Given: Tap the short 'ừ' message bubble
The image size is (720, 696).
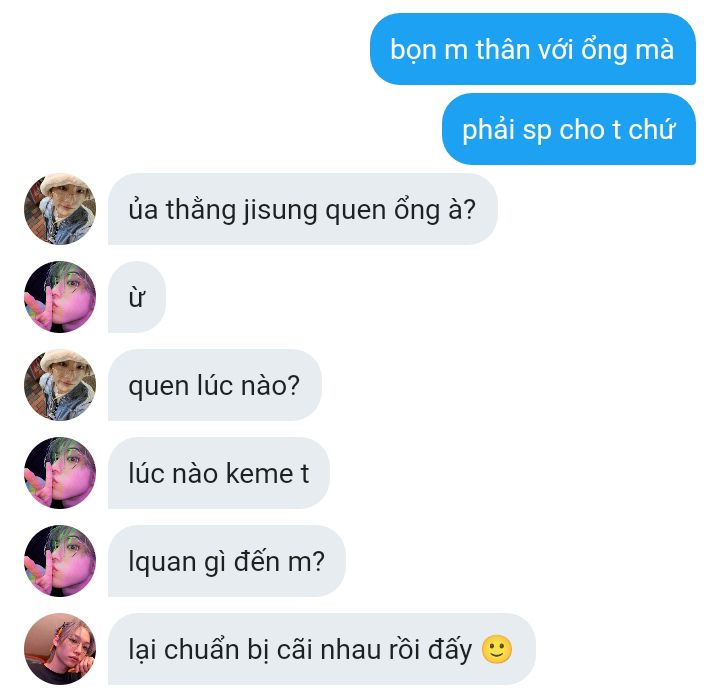Looking at the screenshot, I should 137,297.
